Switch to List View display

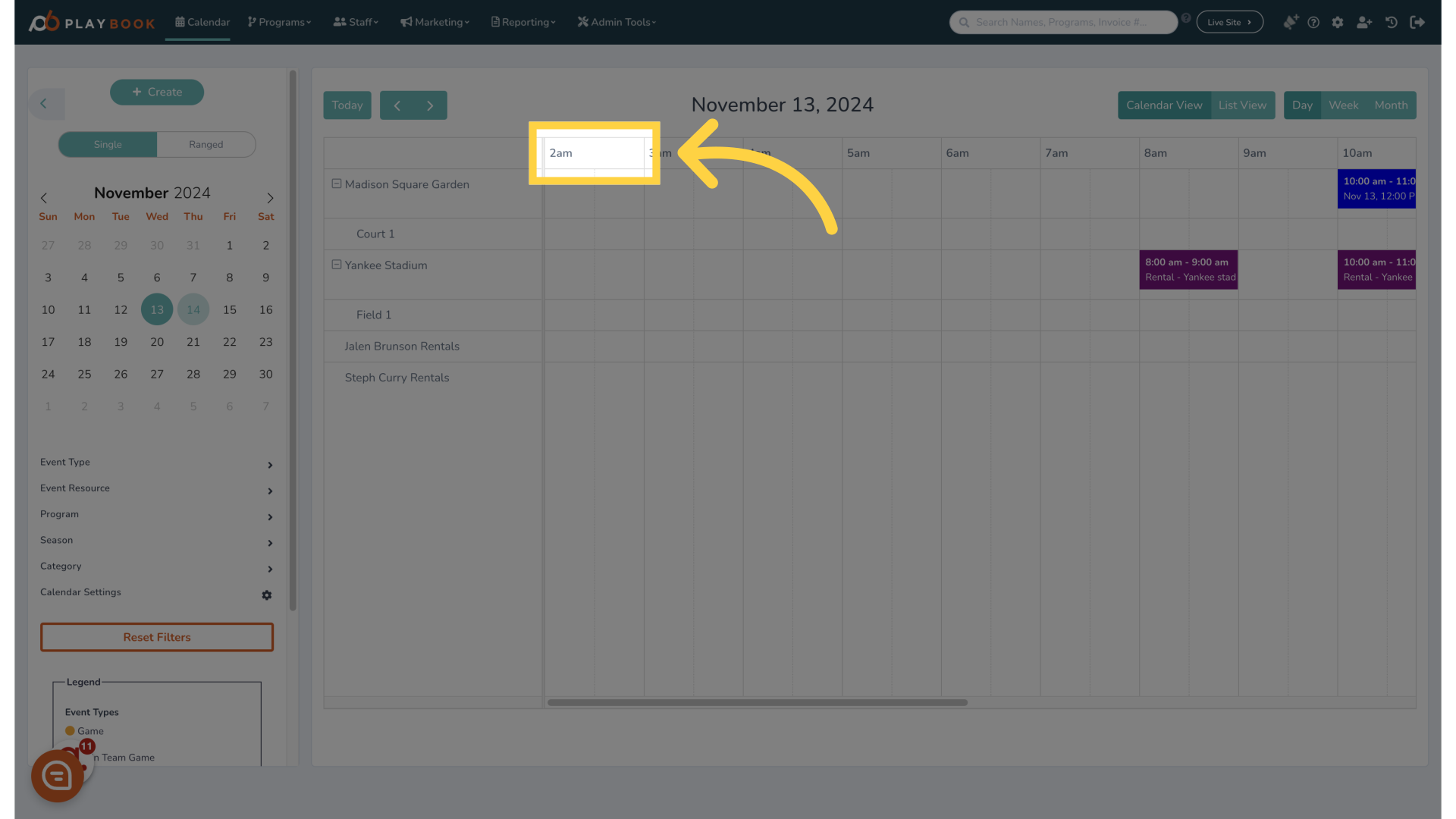(x=1242, y=105)
